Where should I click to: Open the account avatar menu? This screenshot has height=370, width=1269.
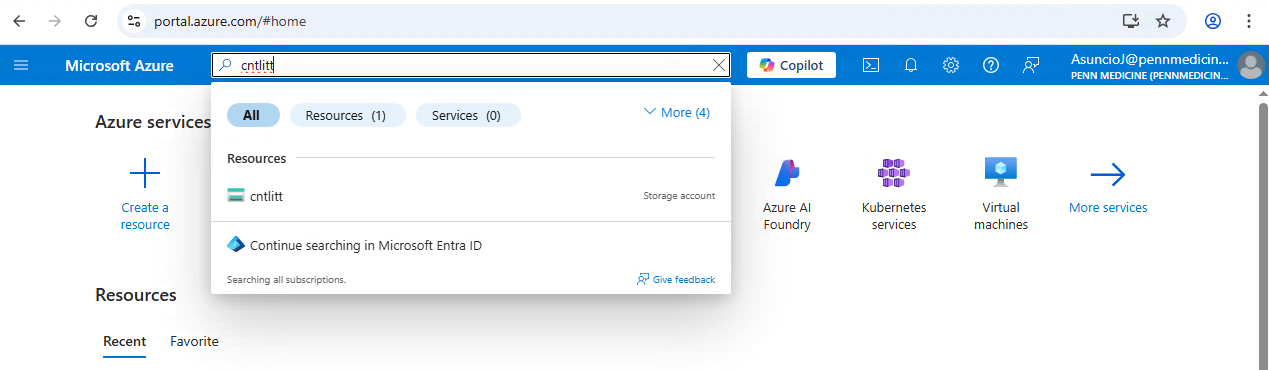click(x=1251, y=65)
